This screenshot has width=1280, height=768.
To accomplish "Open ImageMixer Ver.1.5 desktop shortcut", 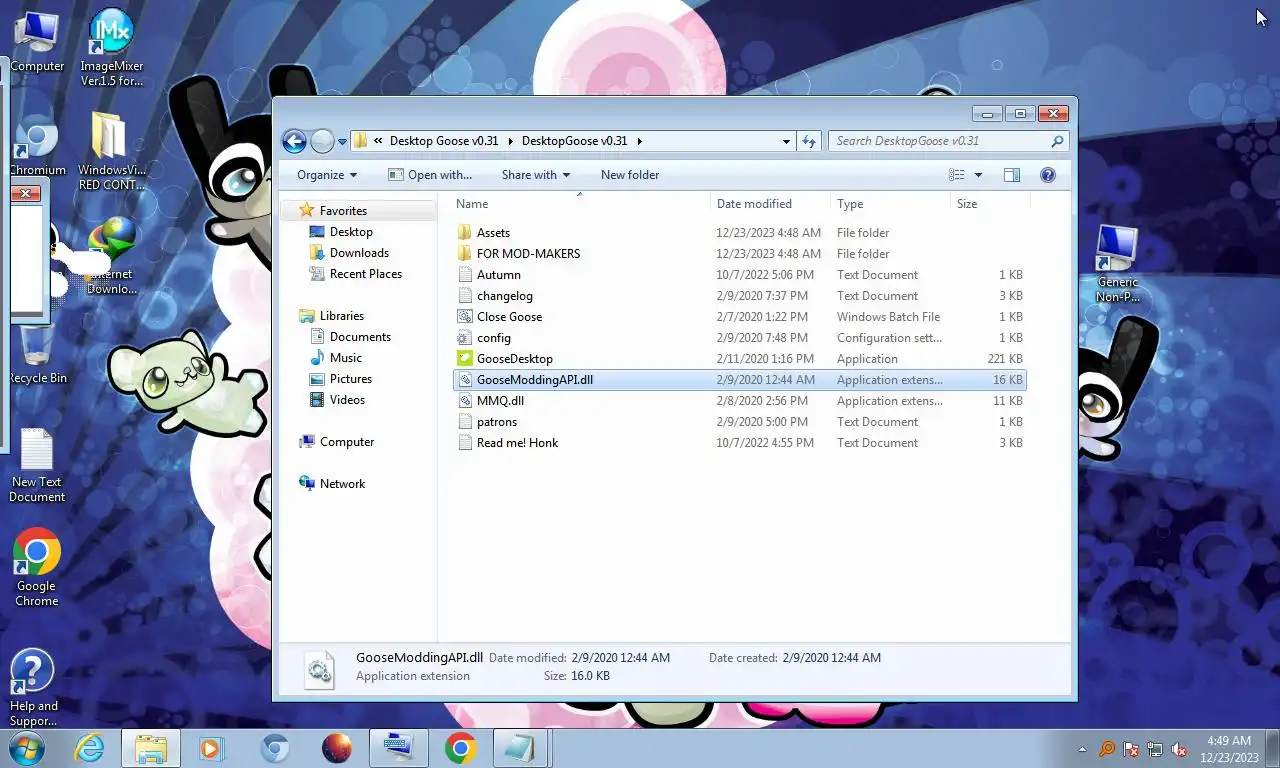I will tap(111, 47).
